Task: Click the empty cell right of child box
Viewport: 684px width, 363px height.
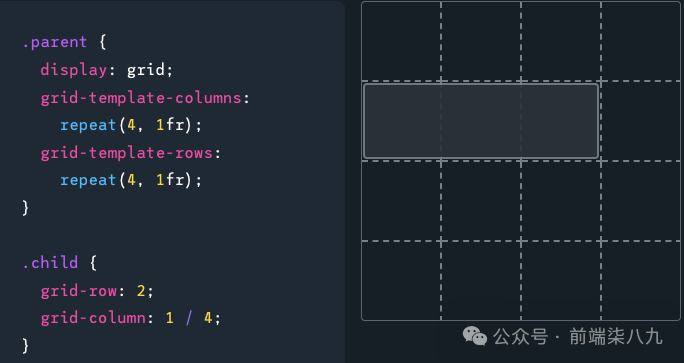Action: [640, 121]
